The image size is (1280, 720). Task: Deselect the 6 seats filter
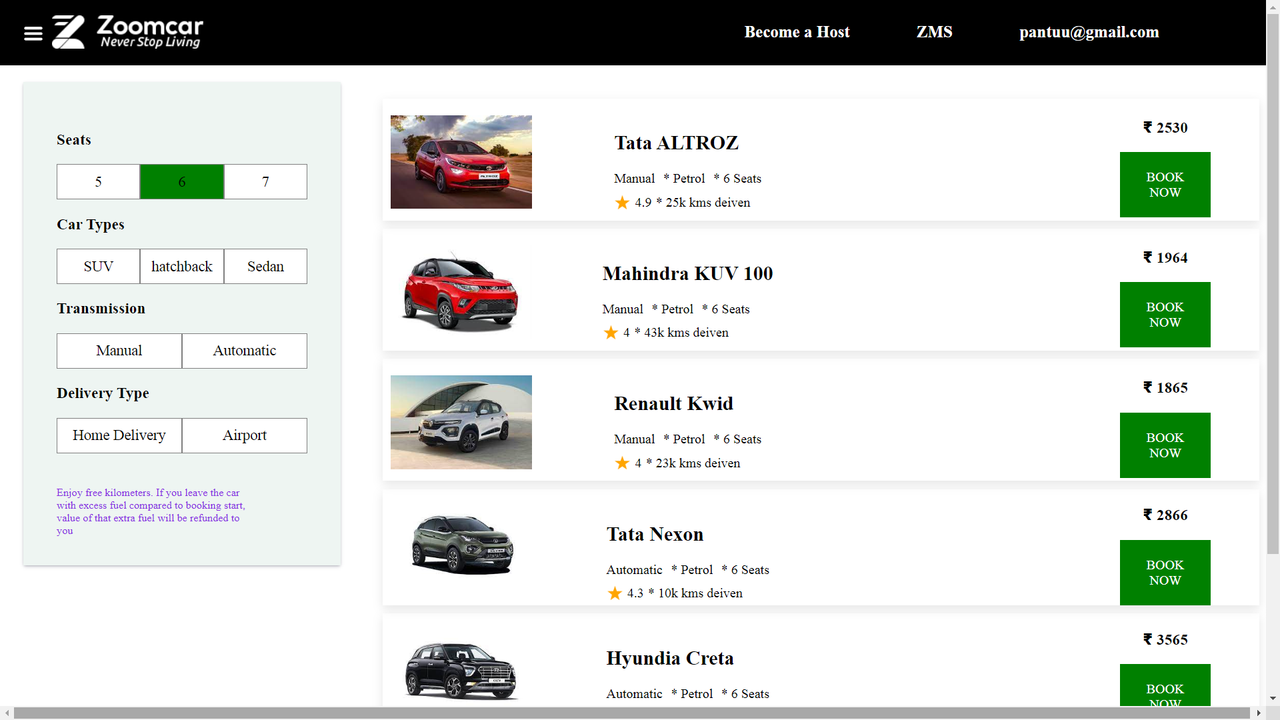click(182, 182)
